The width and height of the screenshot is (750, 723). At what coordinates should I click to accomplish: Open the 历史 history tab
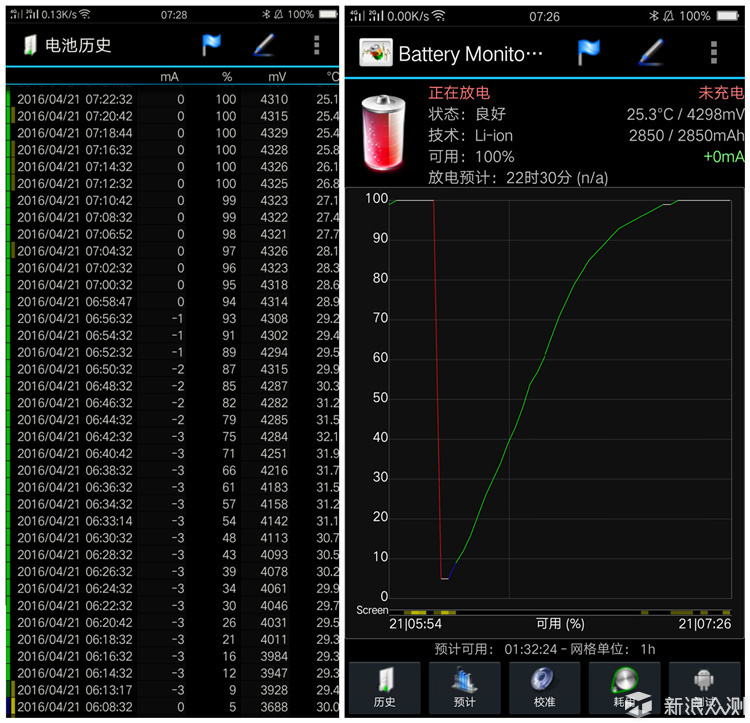point(384,687)
